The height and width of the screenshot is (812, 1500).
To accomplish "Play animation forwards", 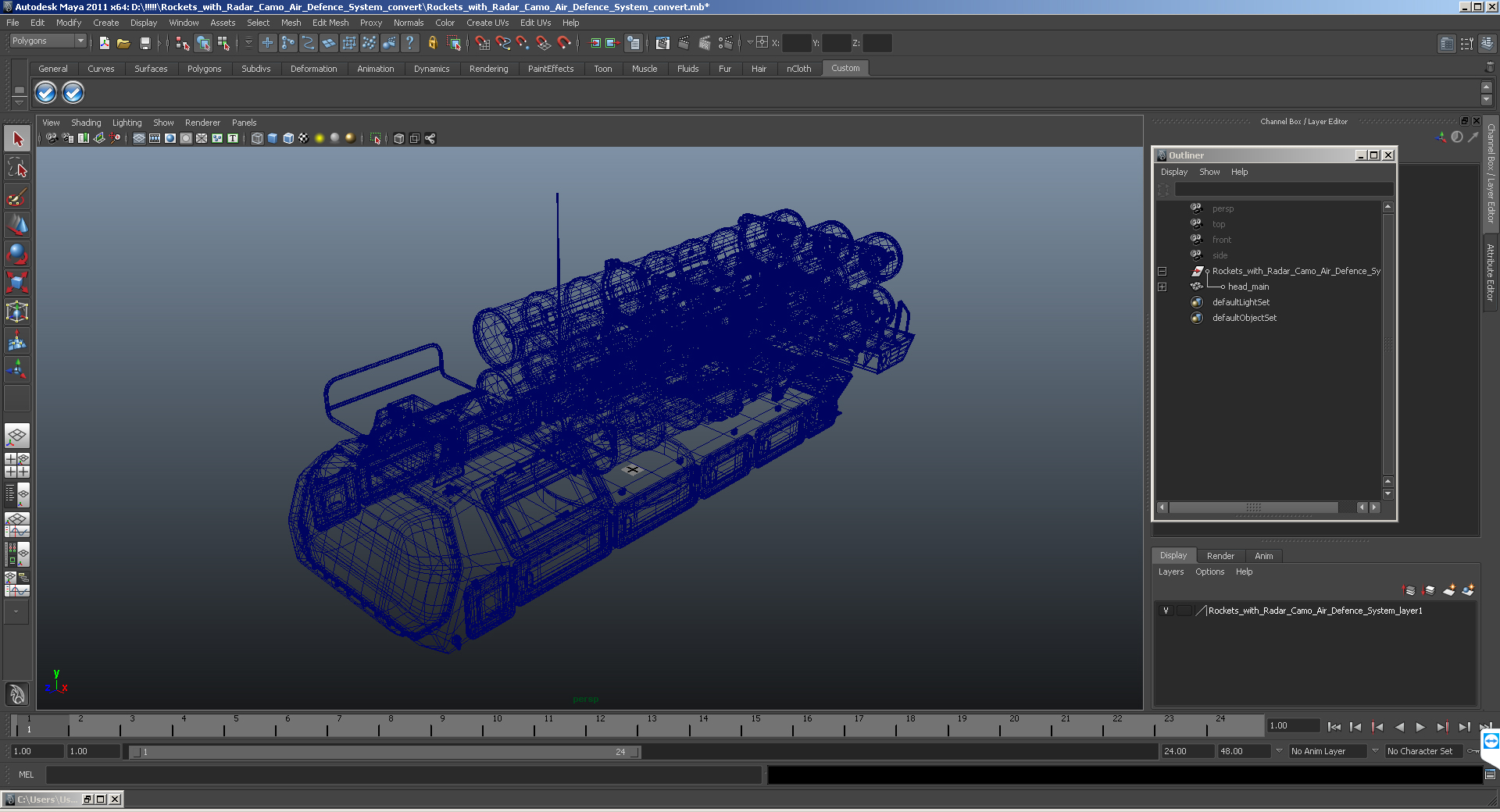I will tap(1420, 727).
